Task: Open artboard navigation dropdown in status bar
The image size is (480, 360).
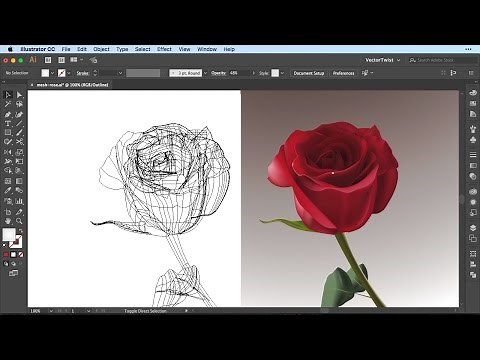Action: point(88,311)
